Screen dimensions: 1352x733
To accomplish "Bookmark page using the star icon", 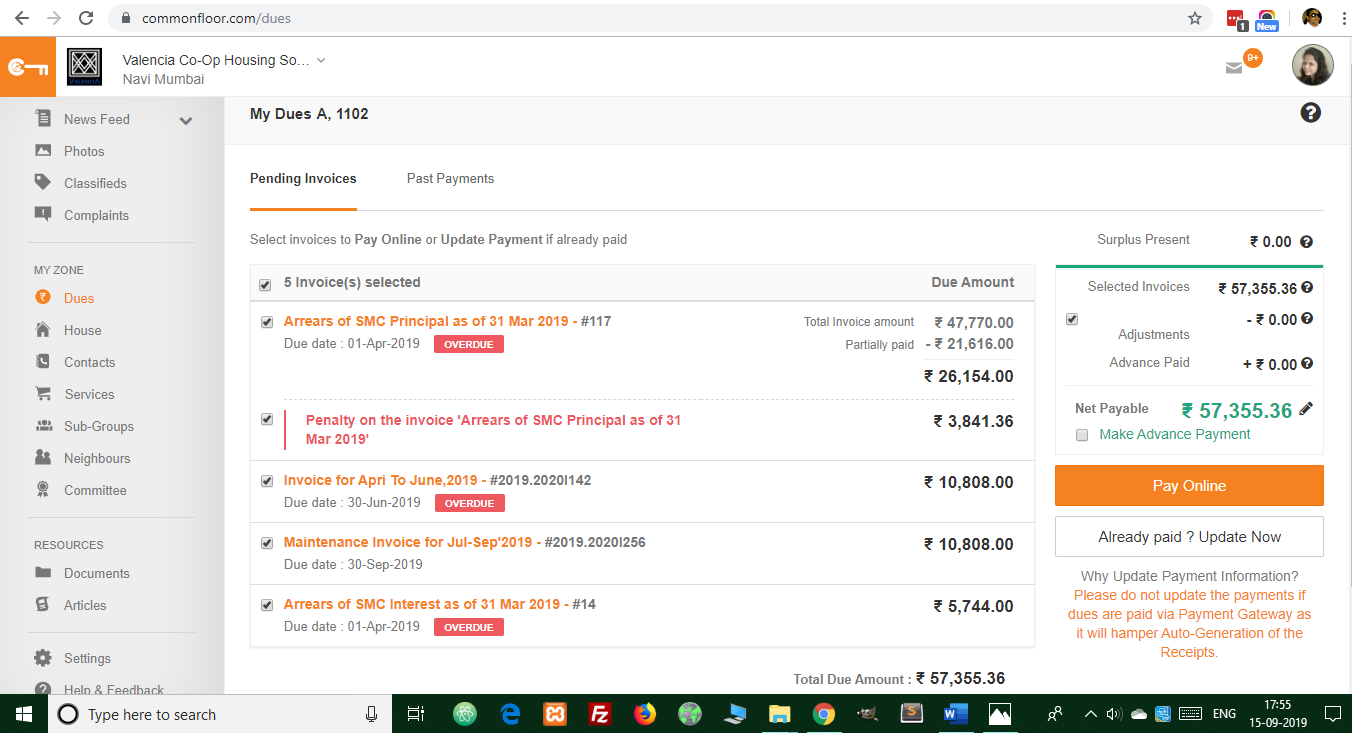I will tap(1194, 18).
